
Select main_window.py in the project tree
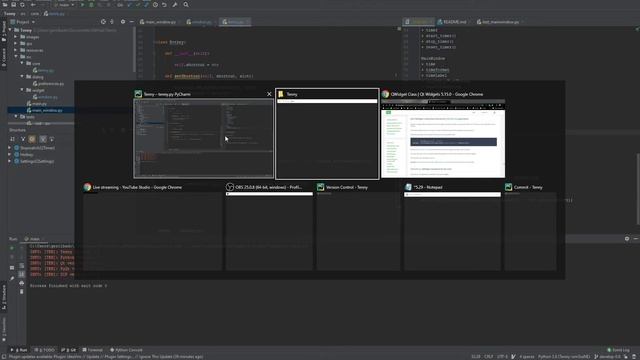(x=44, y=110)
